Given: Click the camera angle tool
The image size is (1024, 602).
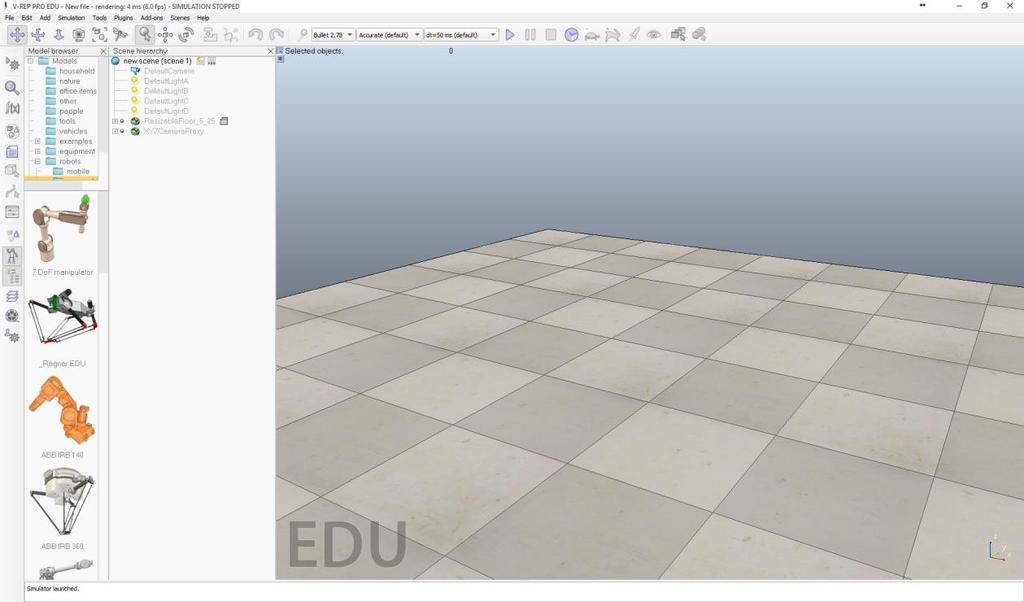Looking at the screenshot, I should click(79, 35).
